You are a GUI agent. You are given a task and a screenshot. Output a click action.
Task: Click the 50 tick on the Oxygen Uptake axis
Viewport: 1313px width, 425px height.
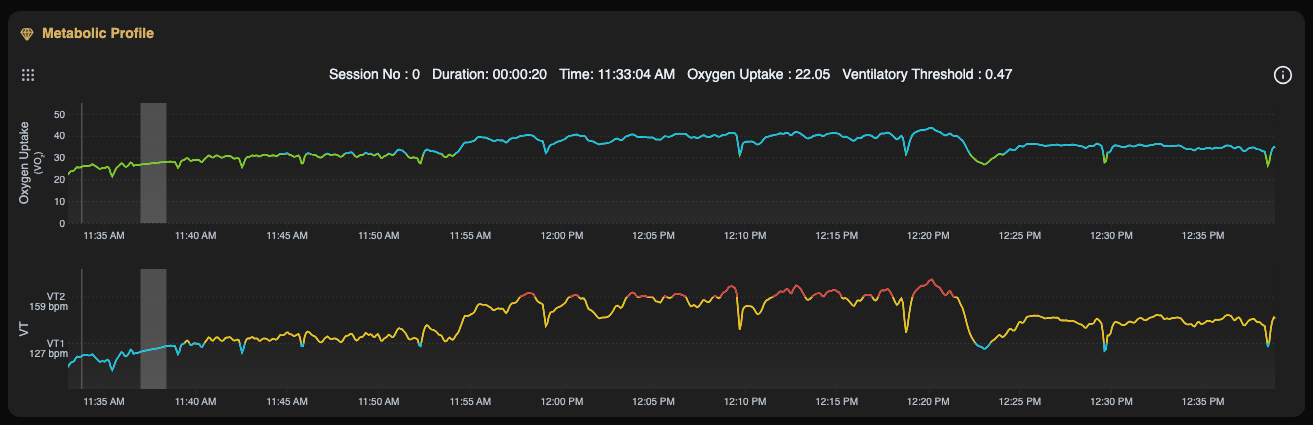coord(59,114)
